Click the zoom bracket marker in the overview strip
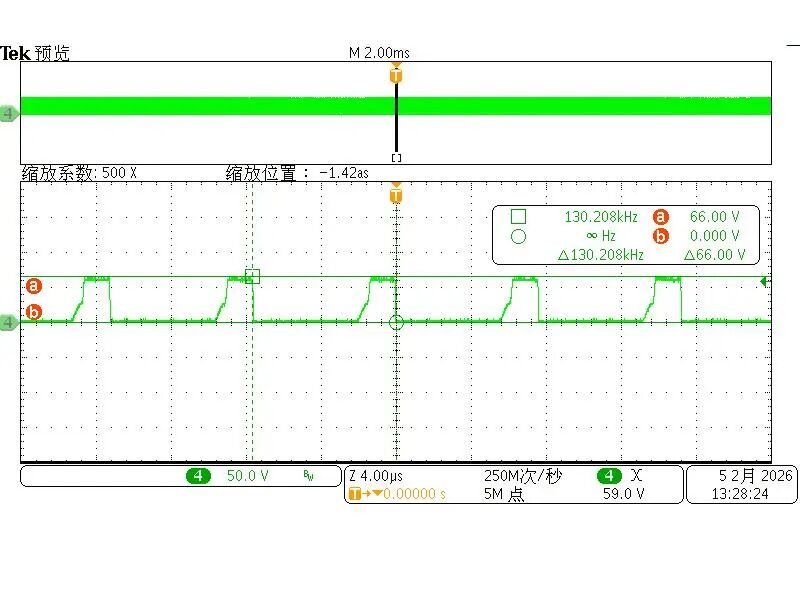 pos(396,158)
